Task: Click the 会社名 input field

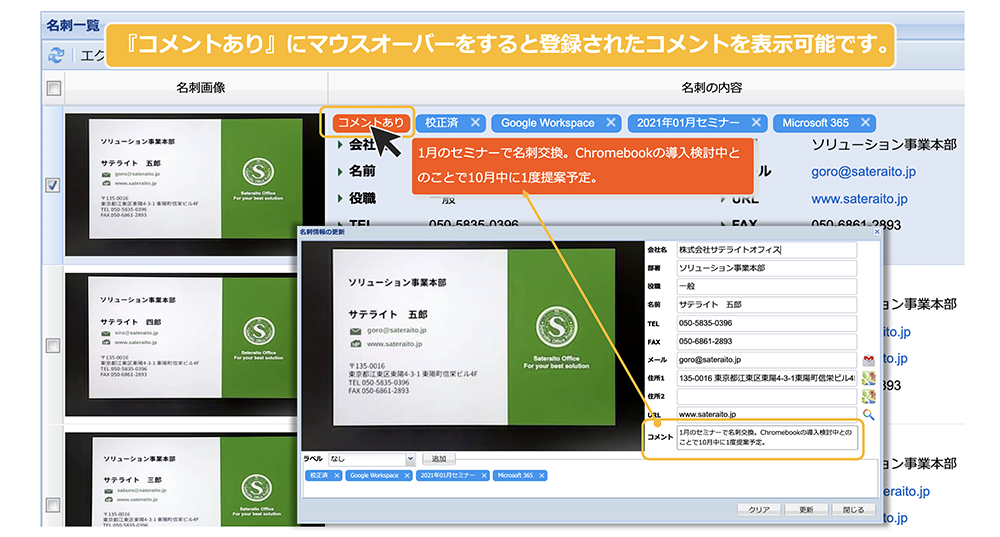Action: (x=767, y=250)
